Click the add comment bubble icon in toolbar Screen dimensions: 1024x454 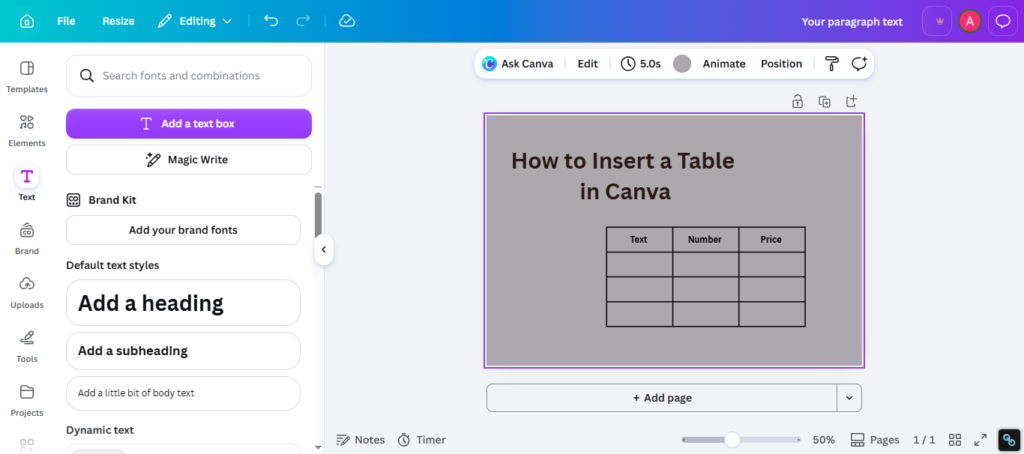click(859, 63)
